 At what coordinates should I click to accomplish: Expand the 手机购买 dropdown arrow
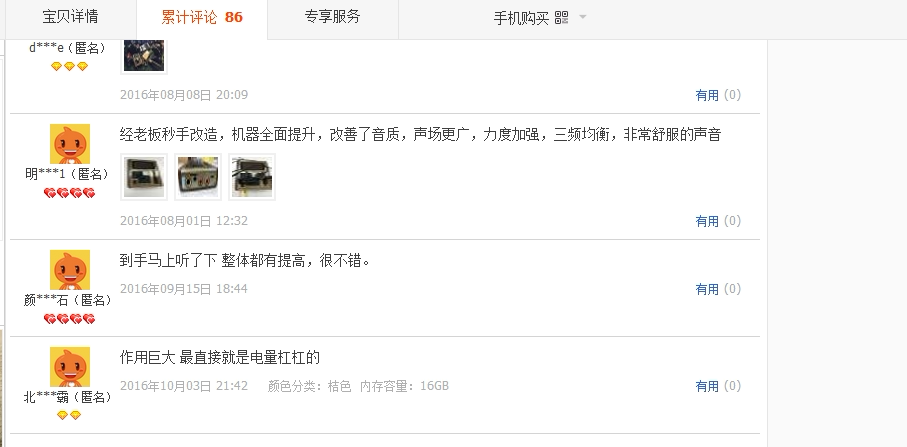[x=582, y=17]
